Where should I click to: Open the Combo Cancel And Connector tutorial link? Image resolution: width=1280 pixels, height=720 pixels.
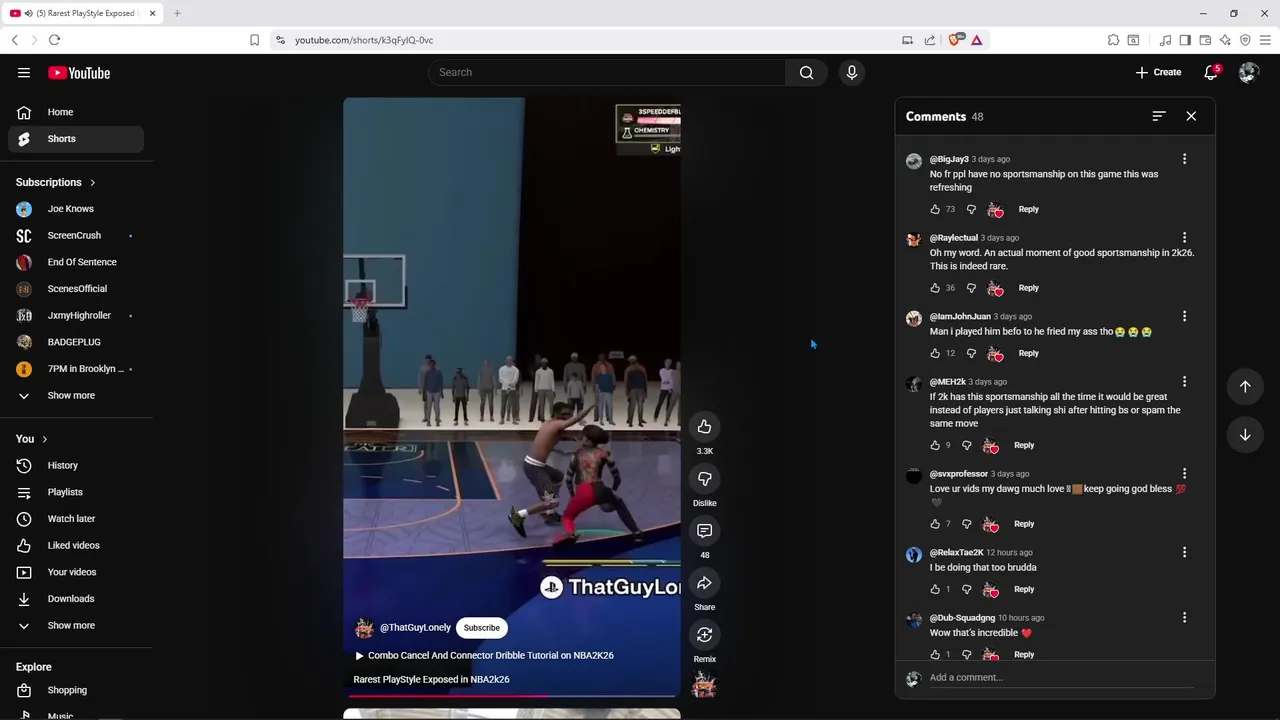pyautogui.click(x=484, y=656)
